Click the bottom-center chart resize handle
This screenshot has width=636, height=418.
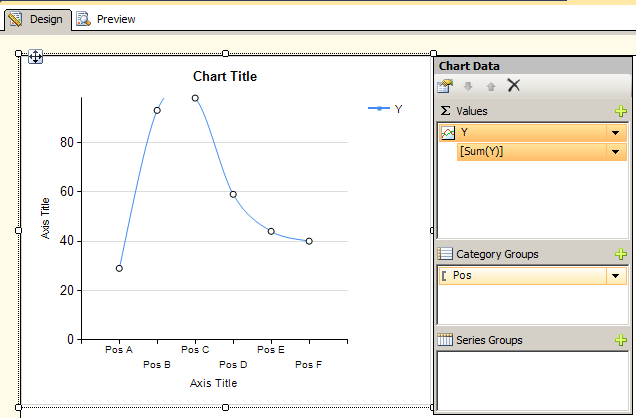pyautogui.click(x=226, y=407)
